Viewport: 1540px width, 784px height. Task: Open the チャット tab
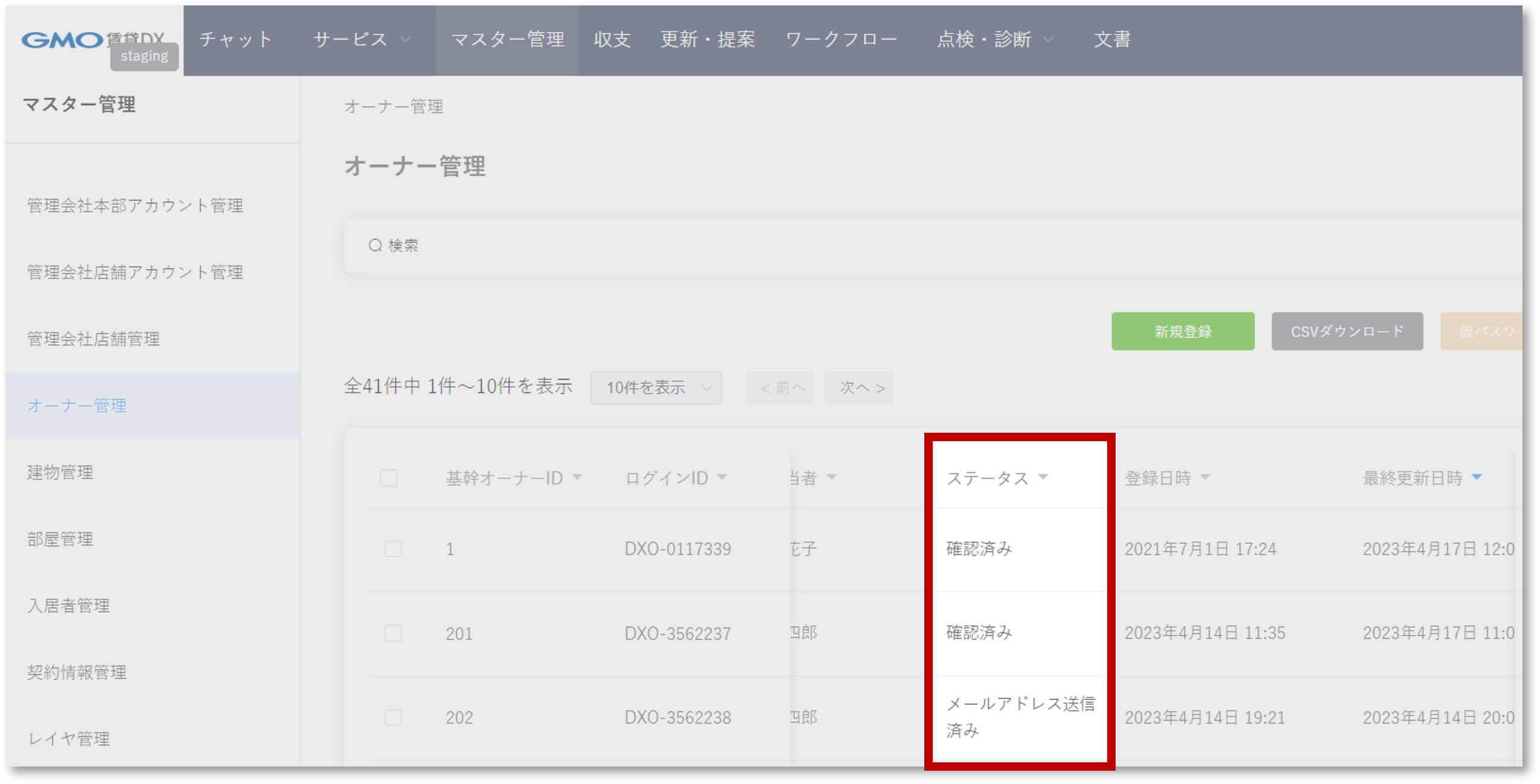[x=235, y=40]
